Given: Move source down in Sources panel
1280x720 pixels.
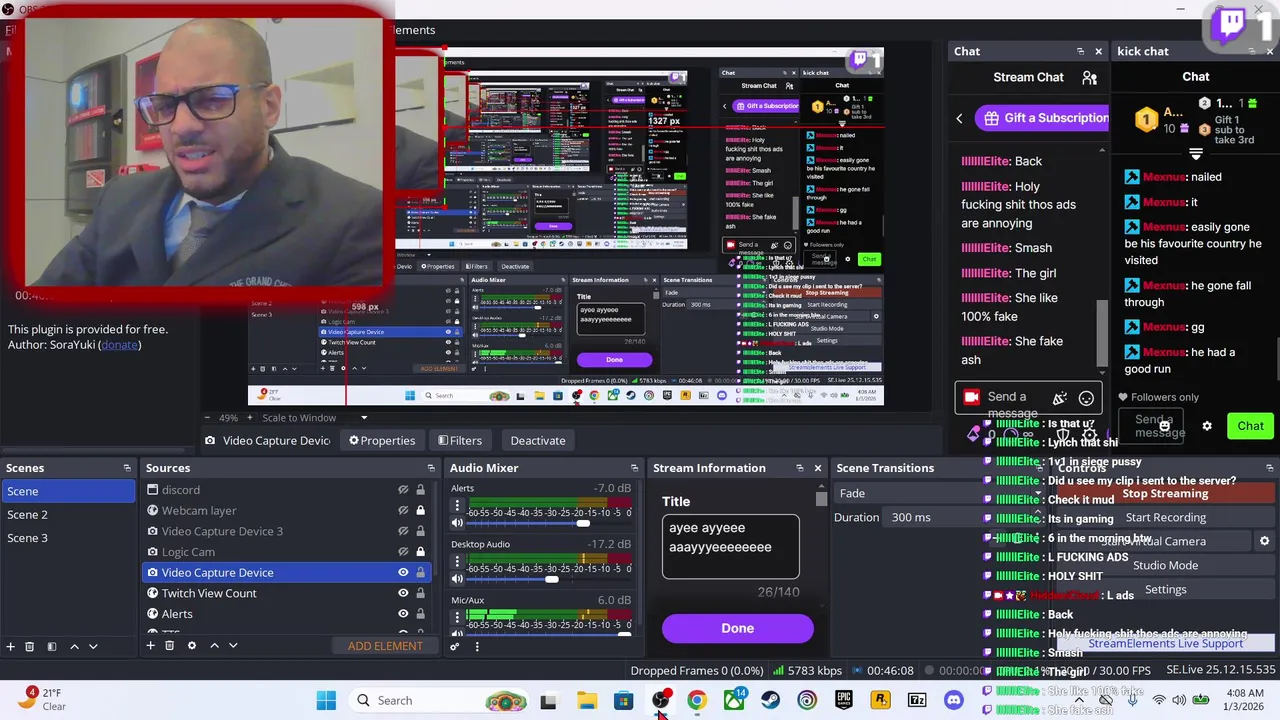Looking at the screenshot, I should coord(233,646).
